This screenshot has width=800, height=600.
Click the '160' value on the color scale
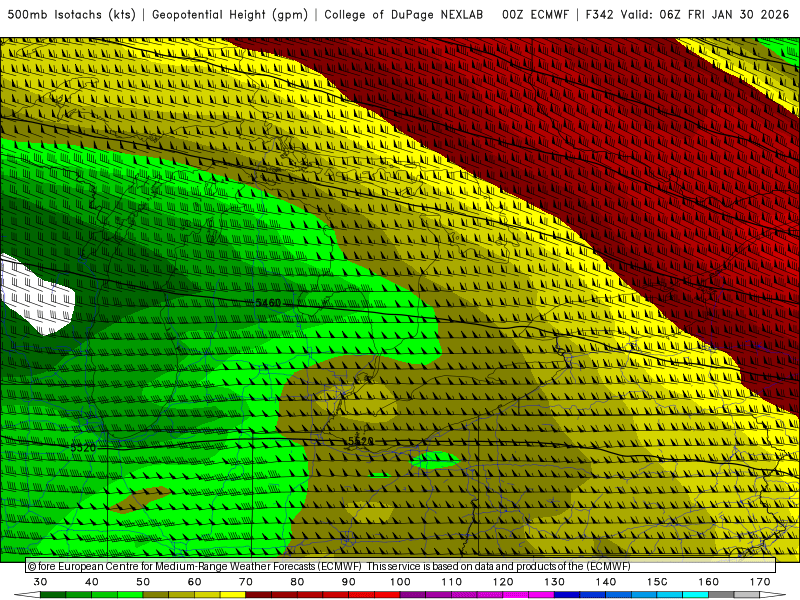tap(709, 582)
